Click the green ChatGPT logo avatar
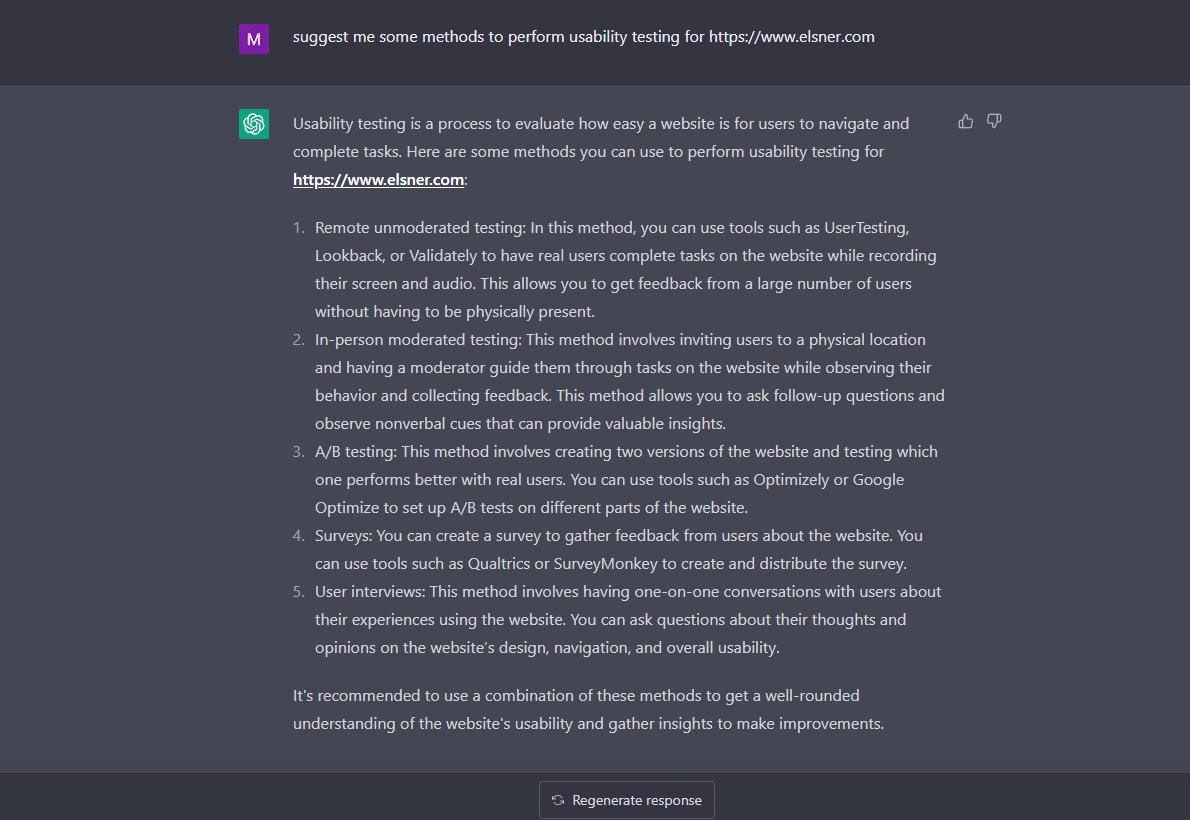This screenshot has width=1190, height=820. point(254,124)
